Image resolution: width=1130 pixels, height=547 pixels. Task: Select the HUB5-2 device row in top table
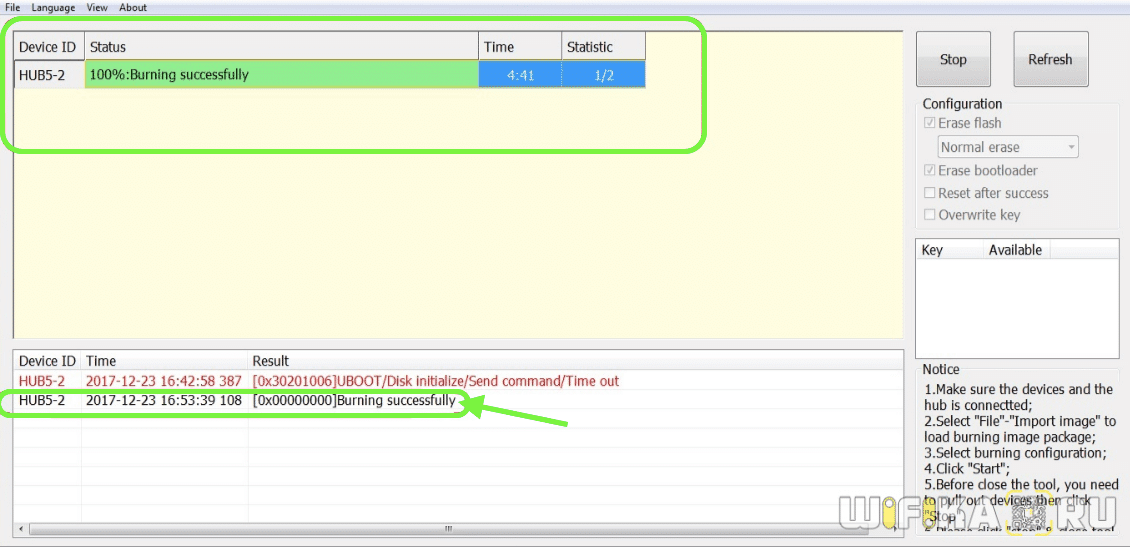[48, 75]
